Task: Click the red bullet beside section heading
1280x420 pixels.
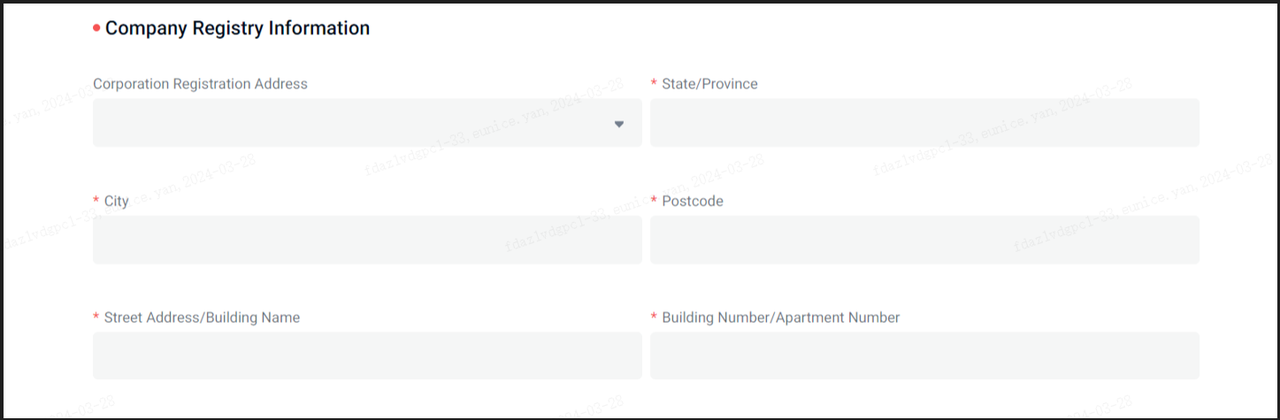Action: pyautogui.click(x=96, y=29)
